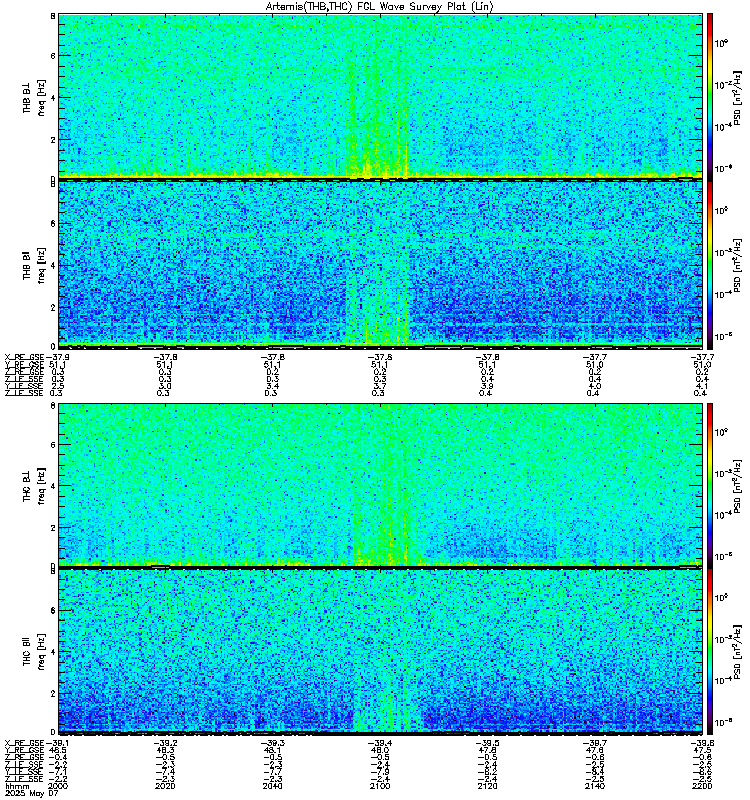Click the 2140 time tick label
Viewport: 750px width, 800px height.
click(x=594, y=786)
